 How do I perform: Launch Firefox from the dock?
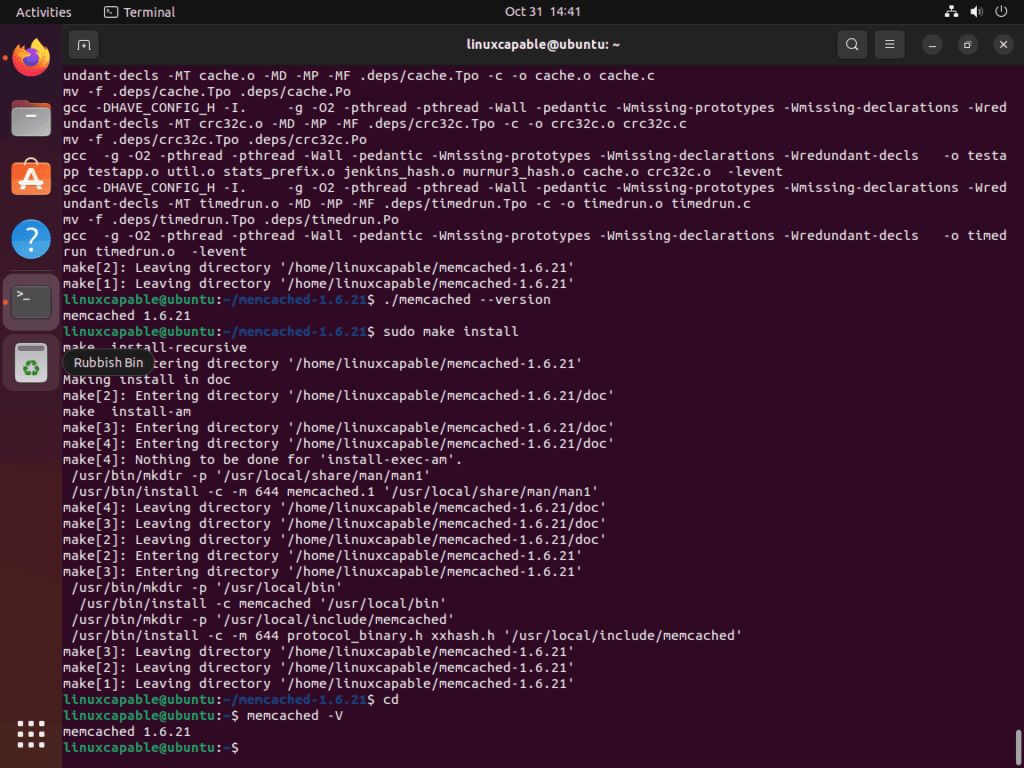pyautogui.click(x=31, y=57)
